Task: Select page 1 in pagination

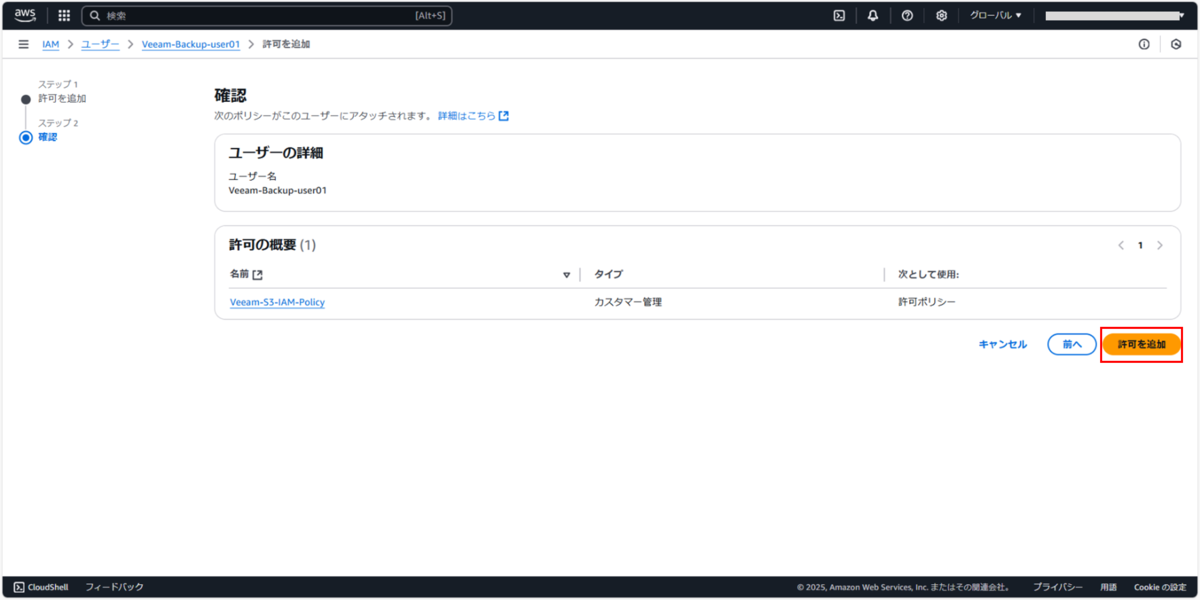Action: 1140,245
